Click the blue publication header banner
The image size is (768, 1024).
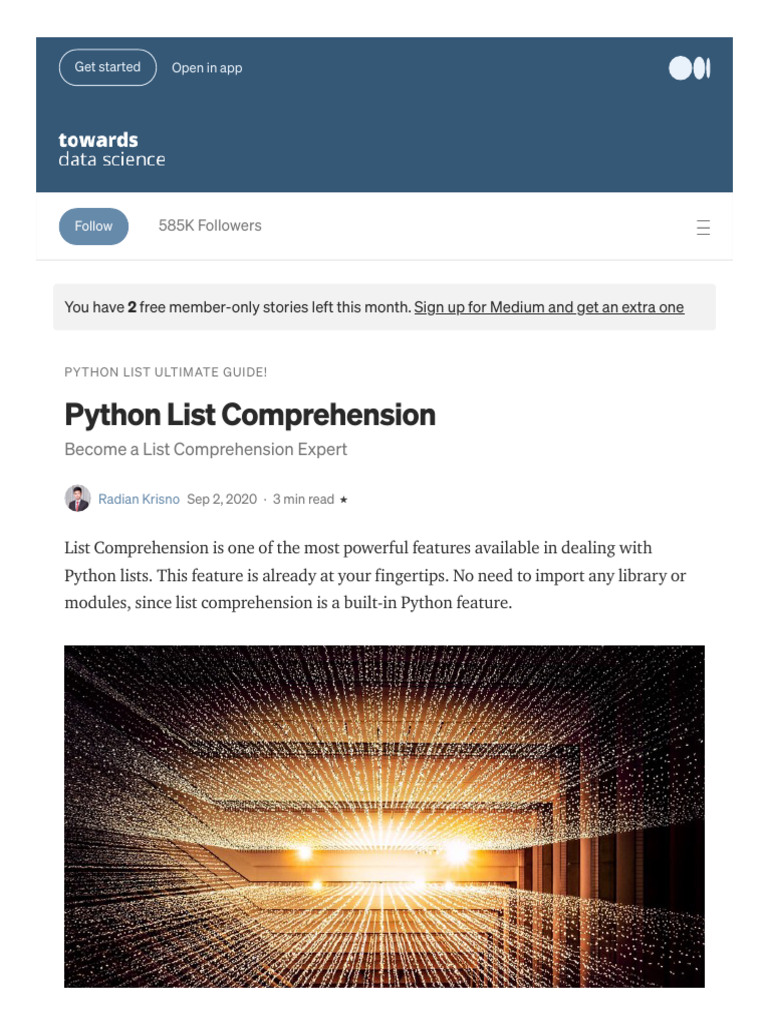click(384, 114)
